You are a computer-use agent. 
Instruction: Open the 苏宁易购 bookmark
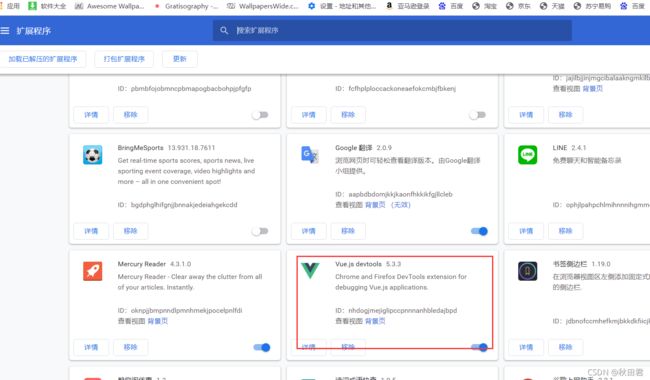tap(592, 6)
